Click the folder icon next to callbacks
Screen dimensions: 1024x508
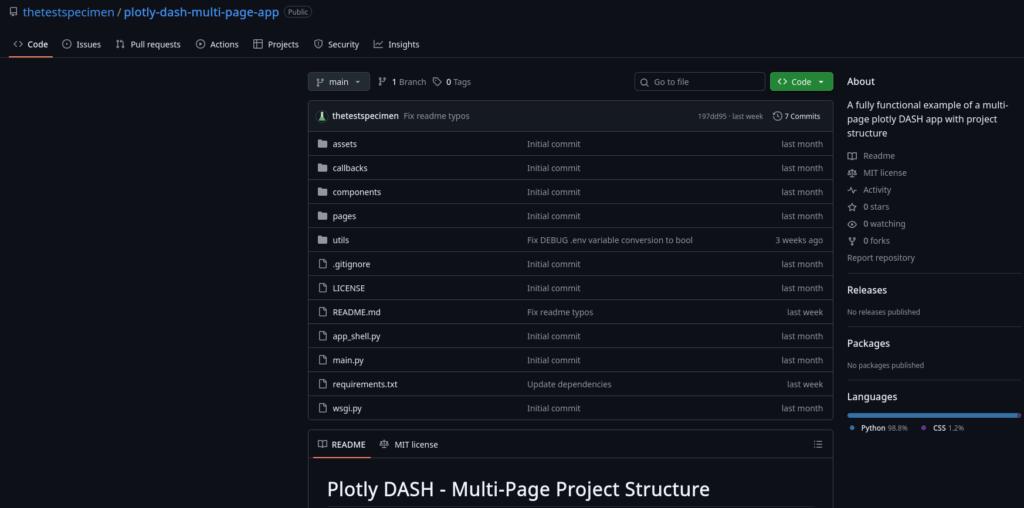coord(322,168)
